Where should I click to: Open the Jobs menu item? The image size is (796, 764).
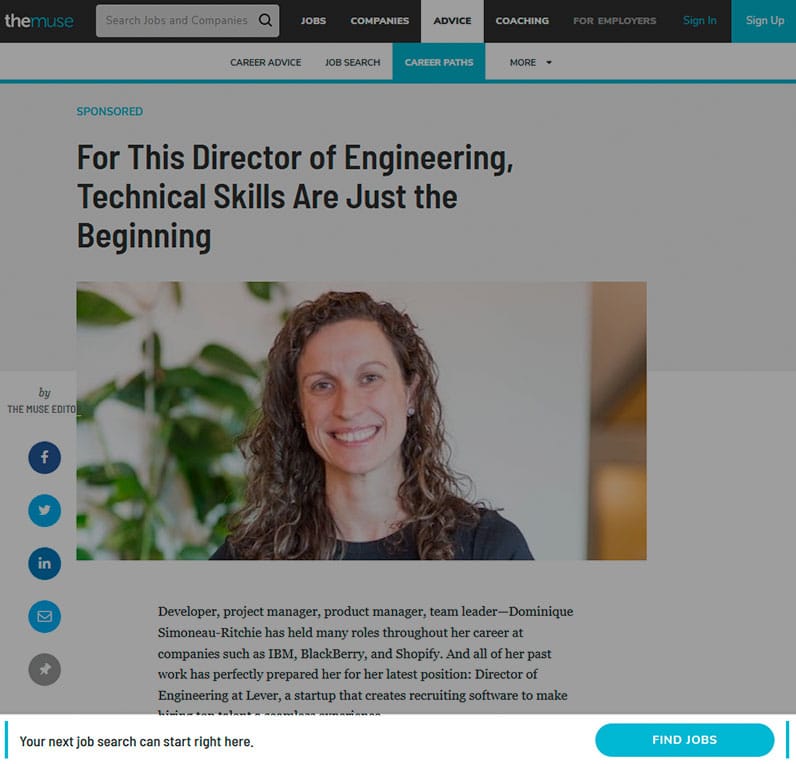(x=313, y=21)
